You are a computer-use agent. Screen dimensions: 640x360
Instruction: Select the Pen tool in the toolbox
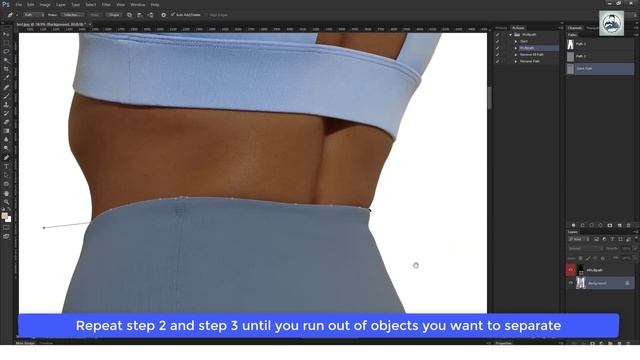coord(6,158)
